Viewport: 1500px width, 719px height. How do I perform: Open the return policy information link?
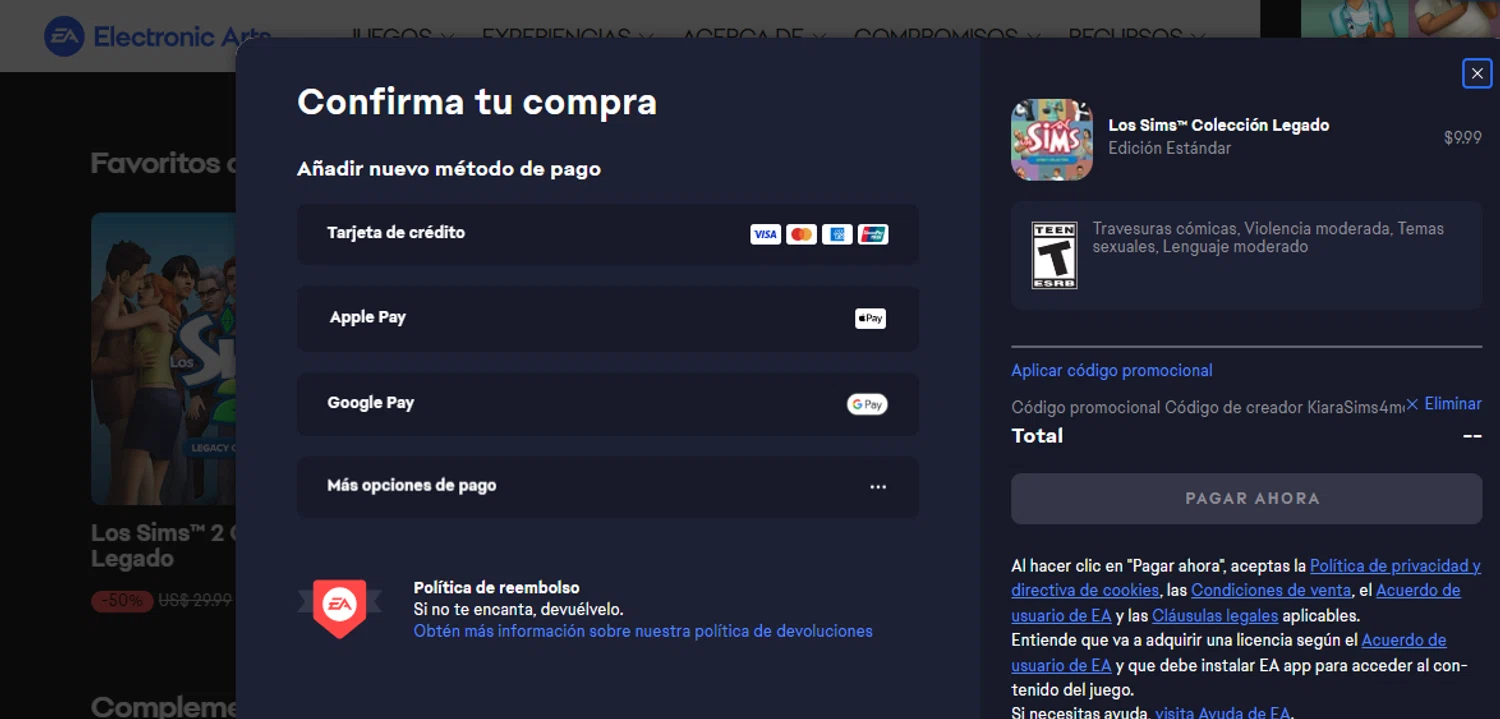click(x=643, y=631)
